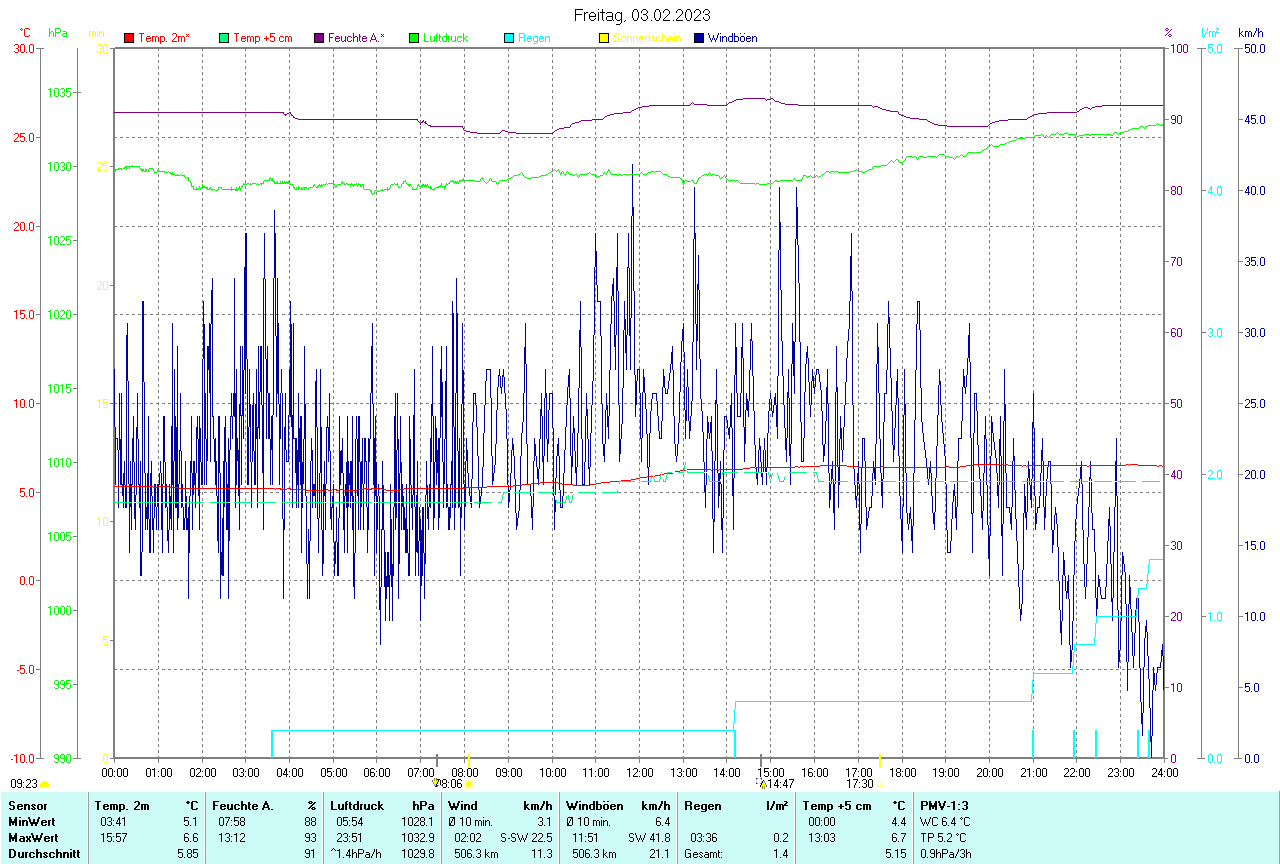1280x864 pixels.
Task: Select the 'Sonnenschein' legend label
Action: pyautogui.click(x=647, y=38)
